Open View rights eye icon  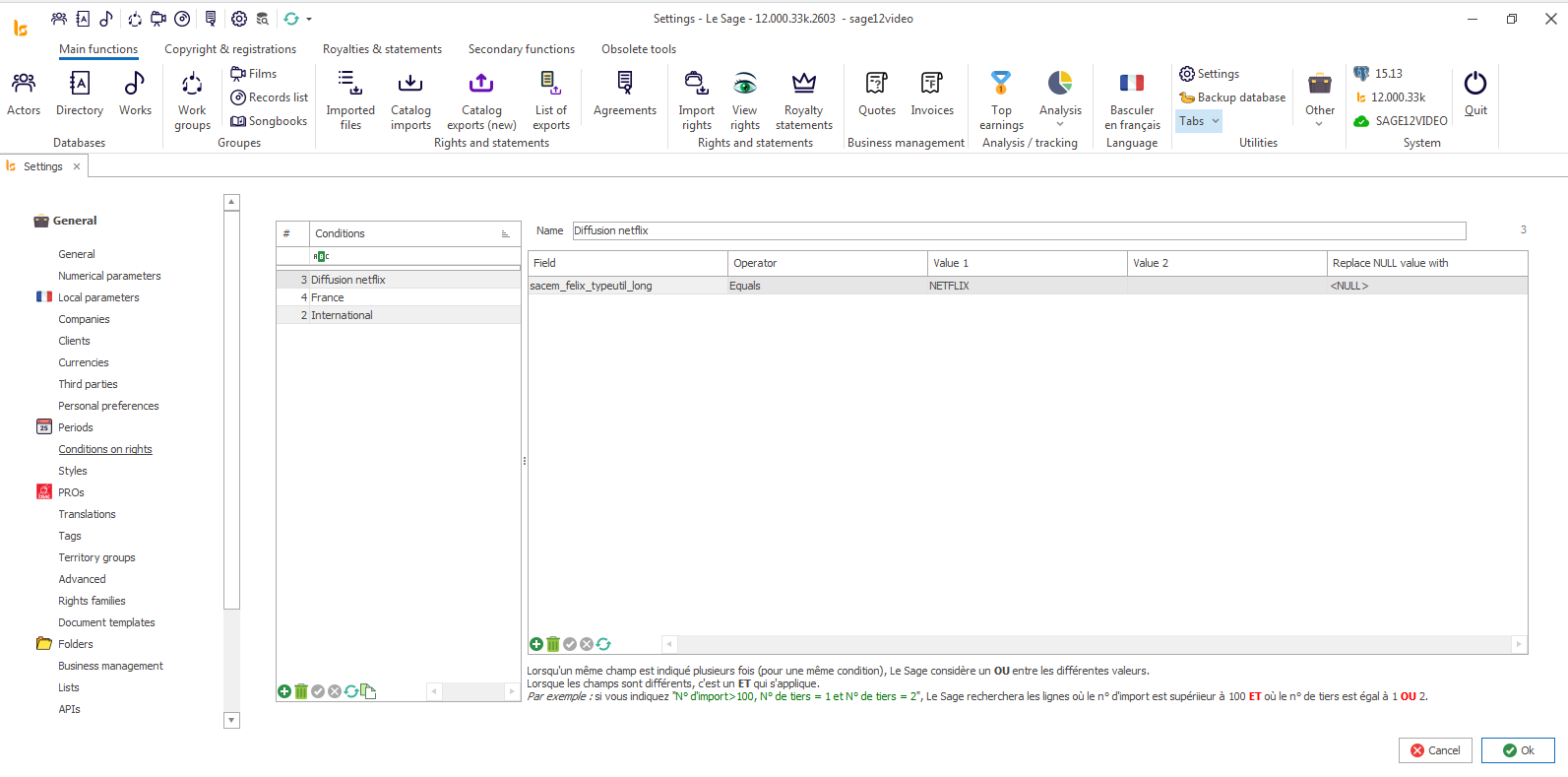click(744, 84)
